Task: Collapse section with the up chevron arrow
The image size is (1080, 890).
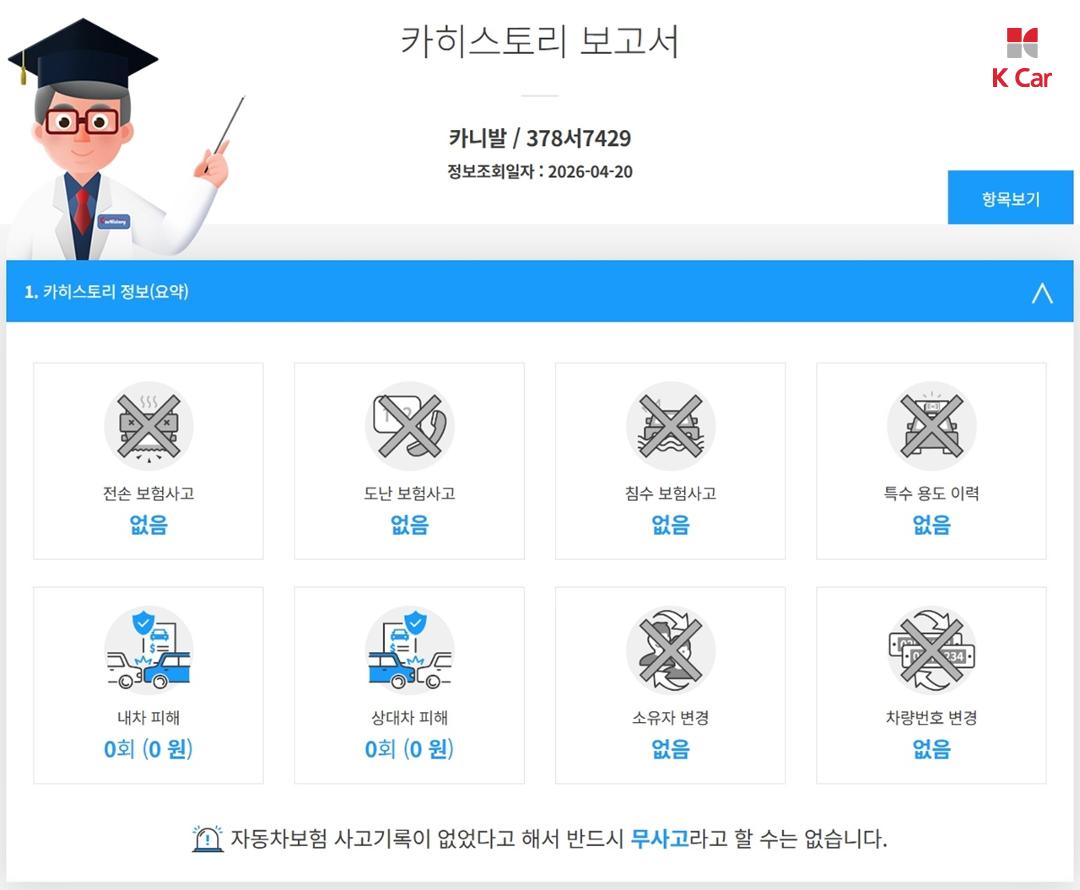Action: 1042,293
